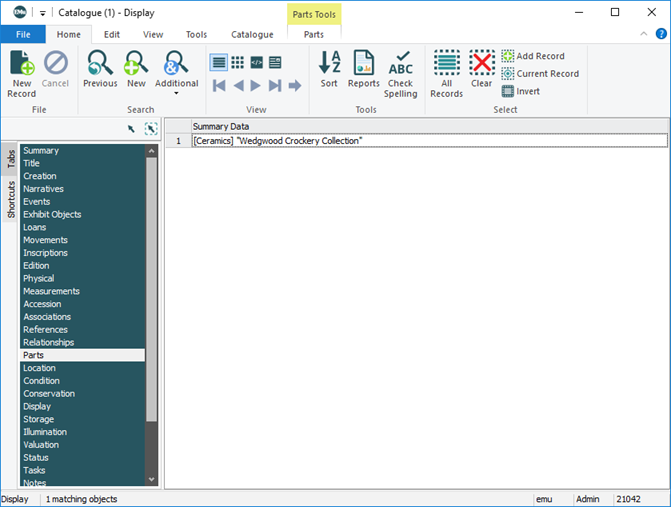Viewport: 671px width, 507px height.
Task: Open the Reports tool
Action: [x=363, y=72]
